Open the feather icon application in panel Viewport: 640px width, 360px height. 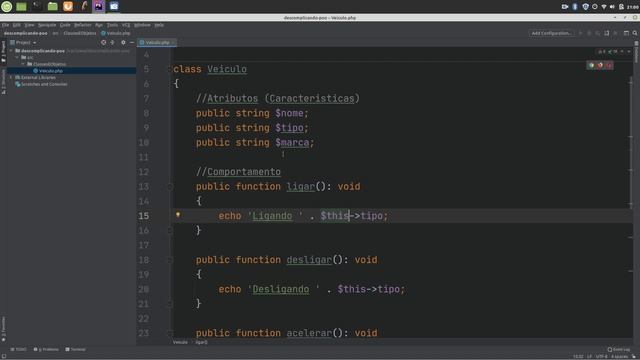pyautogui.click(x=84, y=6)
